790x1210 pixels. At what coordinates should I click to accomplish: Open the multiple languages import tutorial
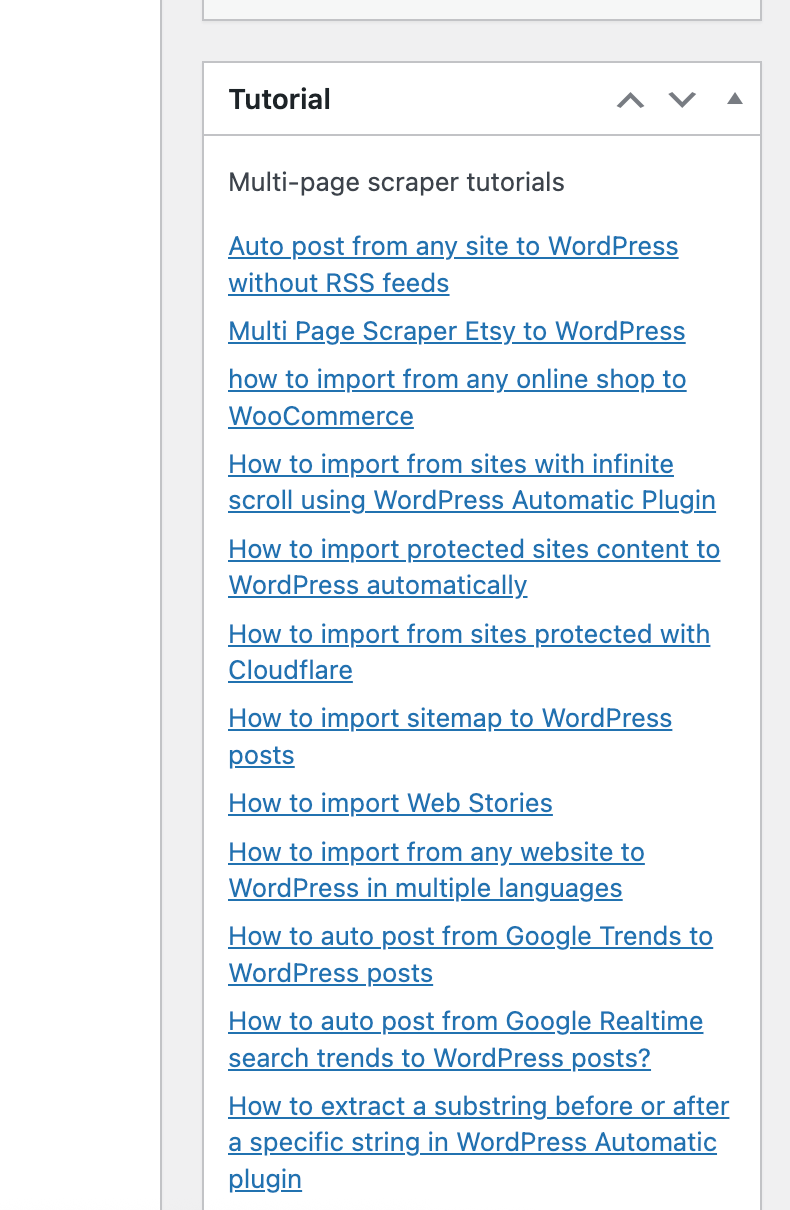coord(436,853)
